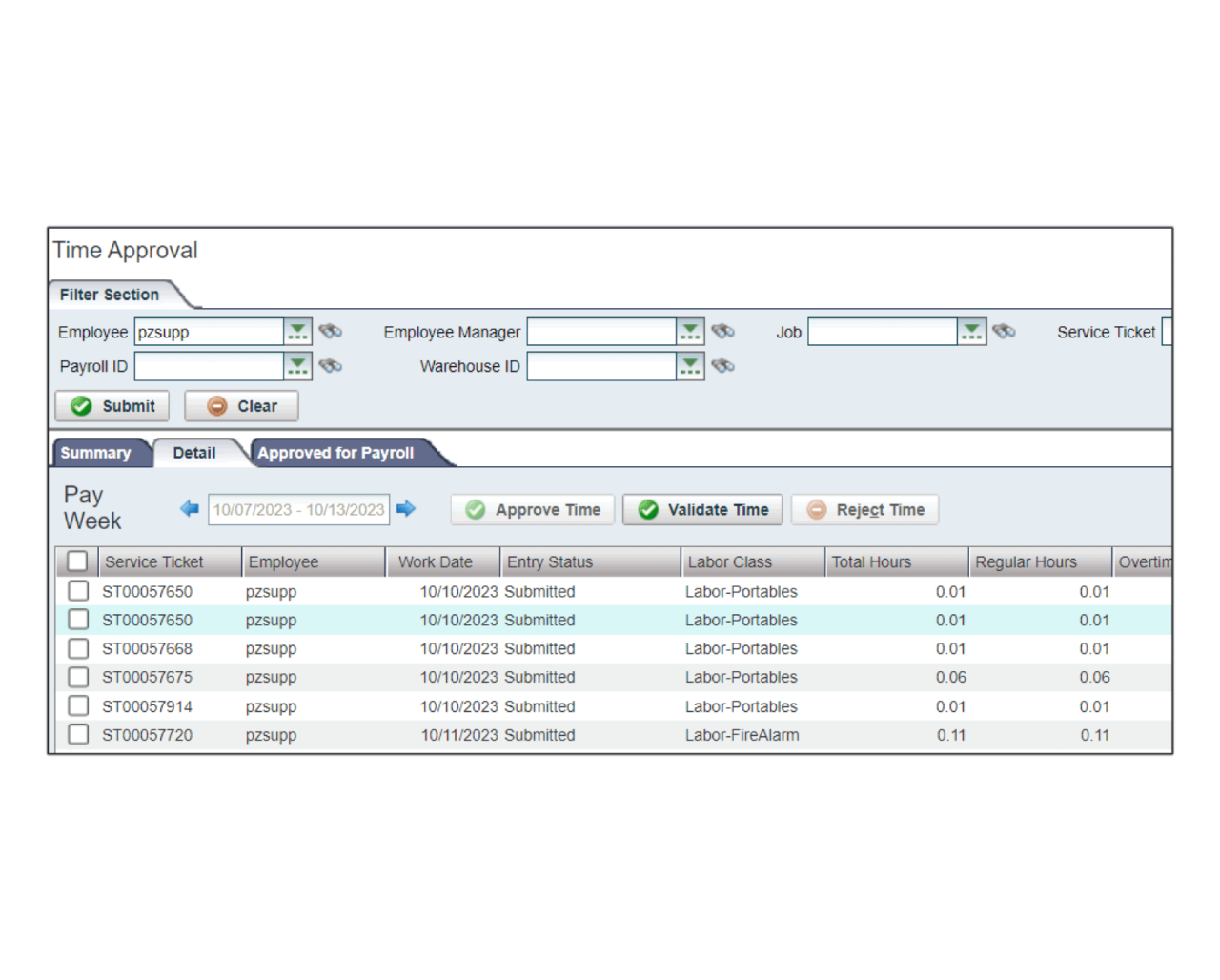Select the checkbox for ticket ST00057675
The height and width of the screenshot is (980, 1220).
click(x=78, y=677)
